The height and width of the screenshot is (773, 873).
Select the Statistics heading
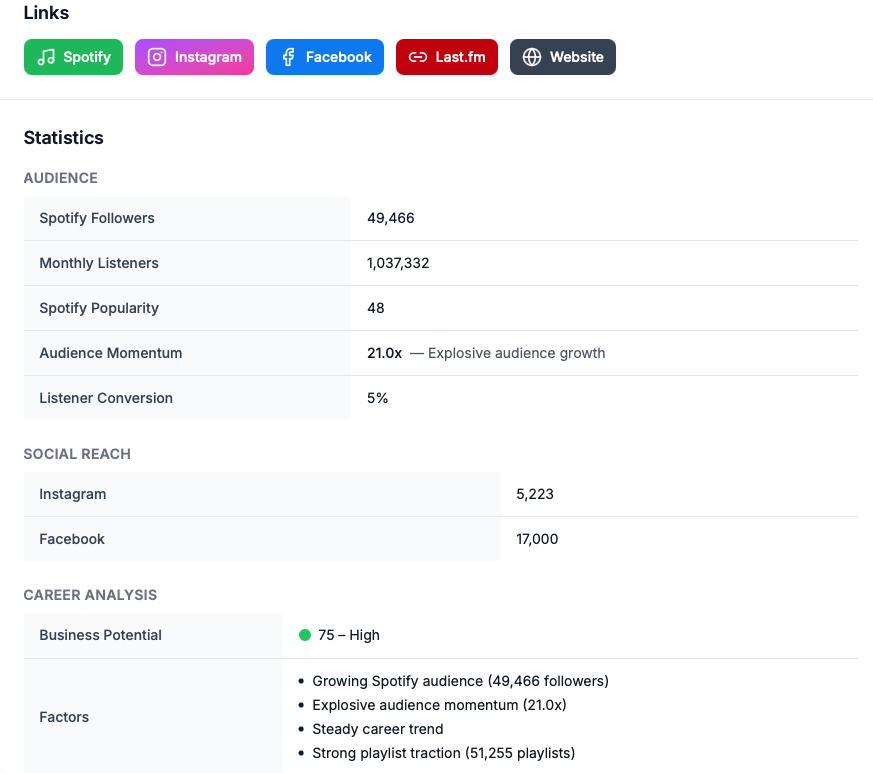(x=63, y=138)
